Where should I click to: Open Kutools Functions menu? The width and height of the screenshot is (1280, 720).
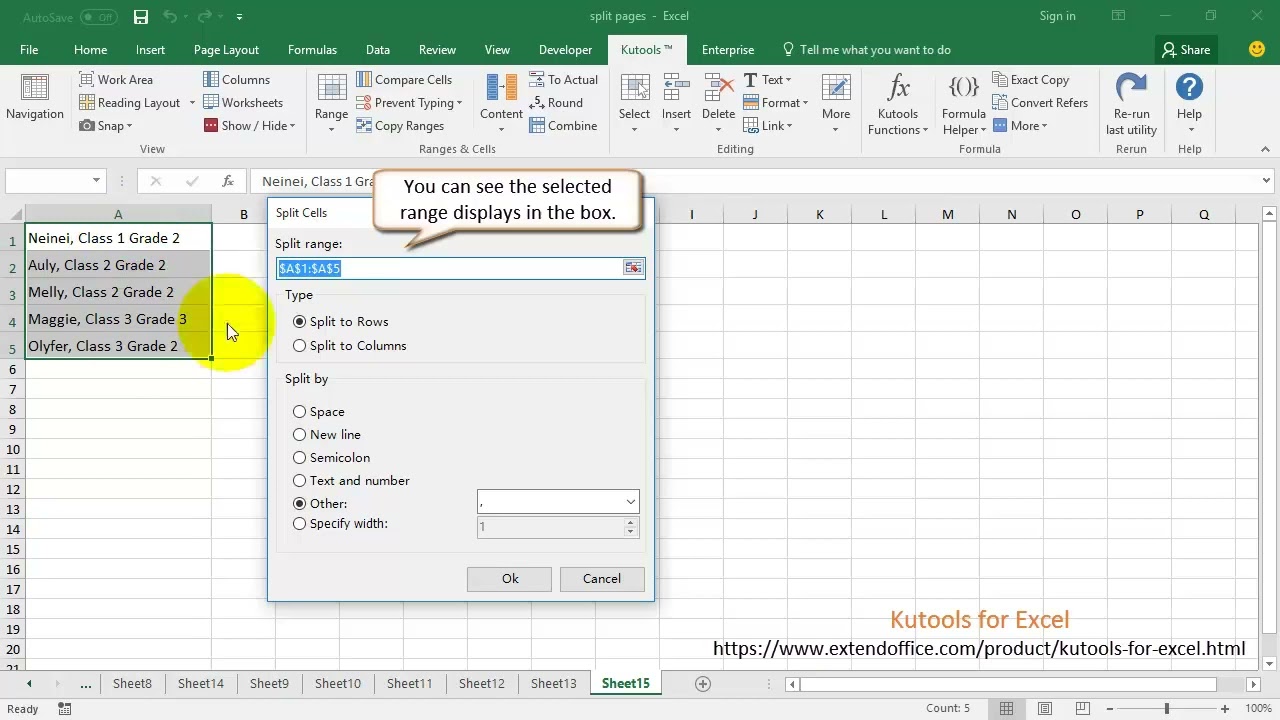point(898,104)
